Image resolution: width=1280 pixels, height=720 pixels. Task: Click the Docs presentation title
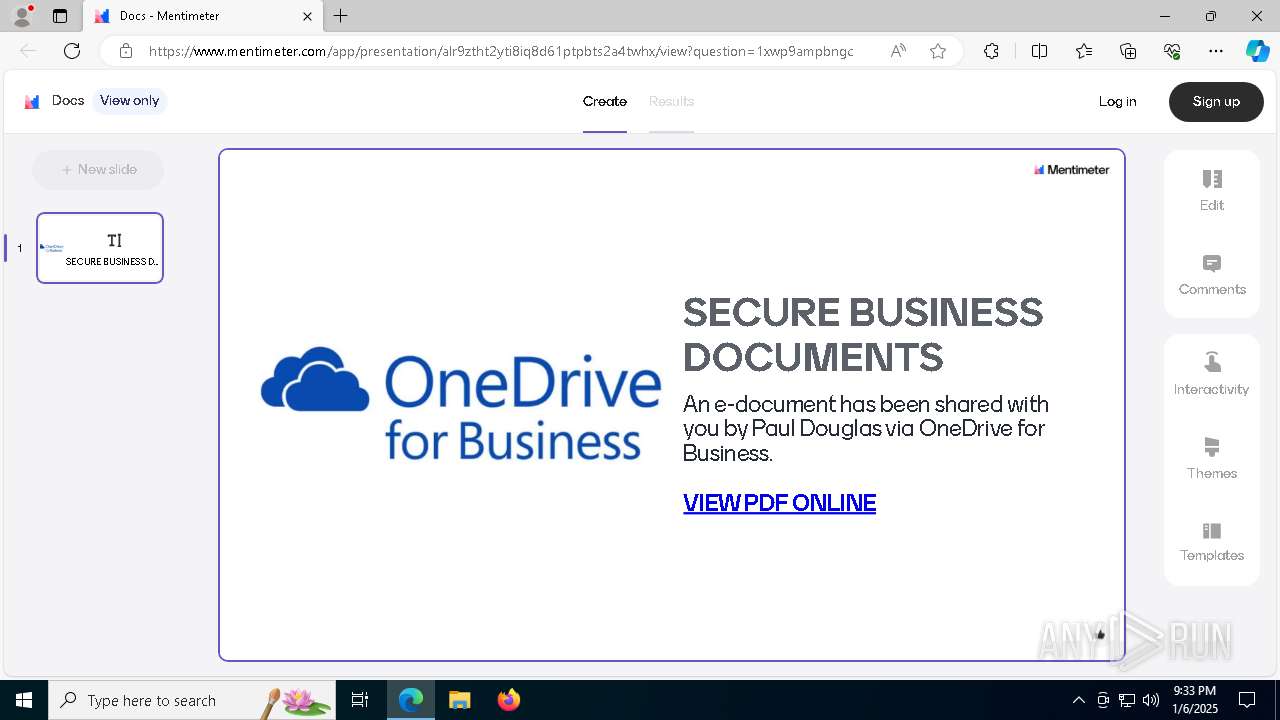(68, 101)
